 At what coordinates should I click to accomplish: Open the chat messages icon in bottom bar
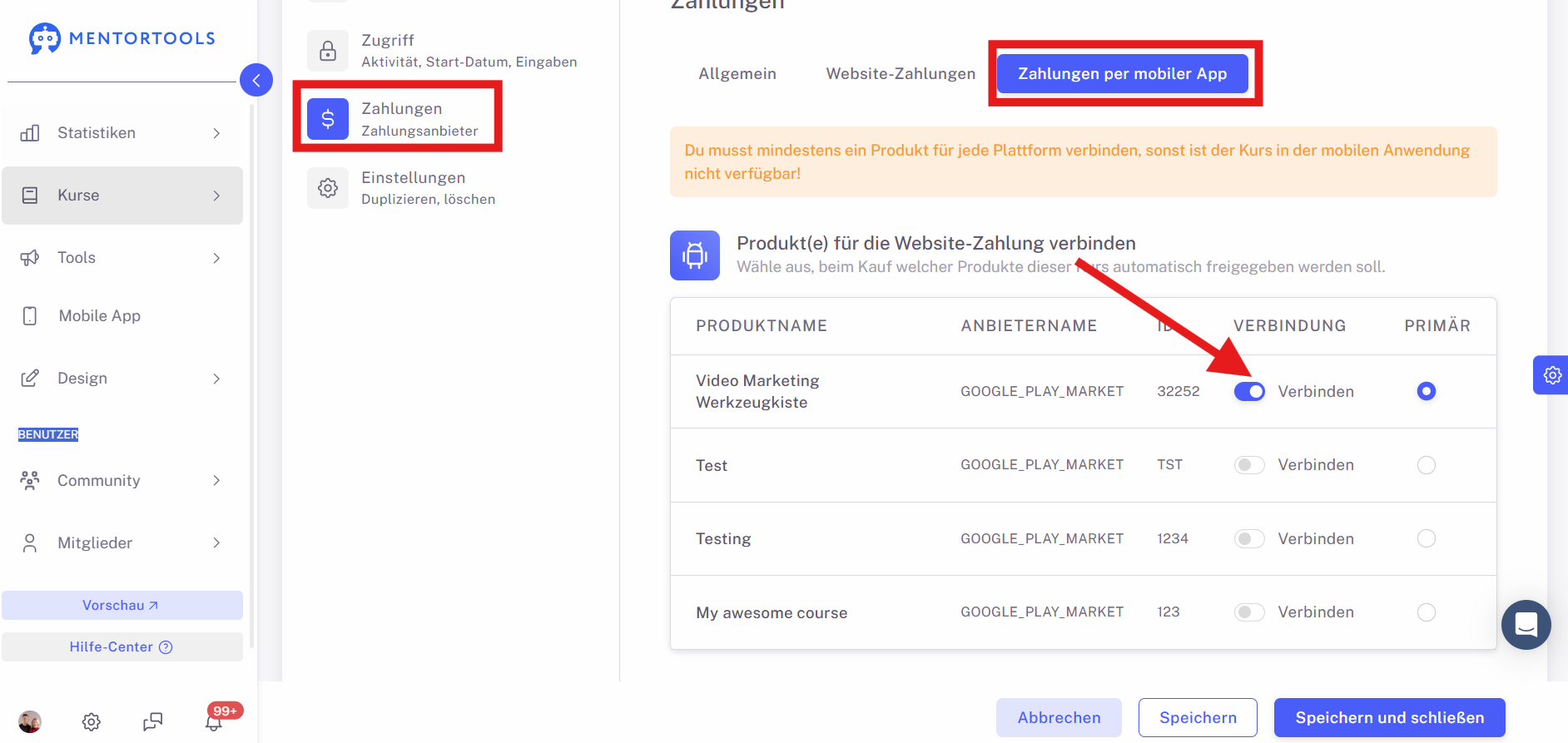pos(152,721)
